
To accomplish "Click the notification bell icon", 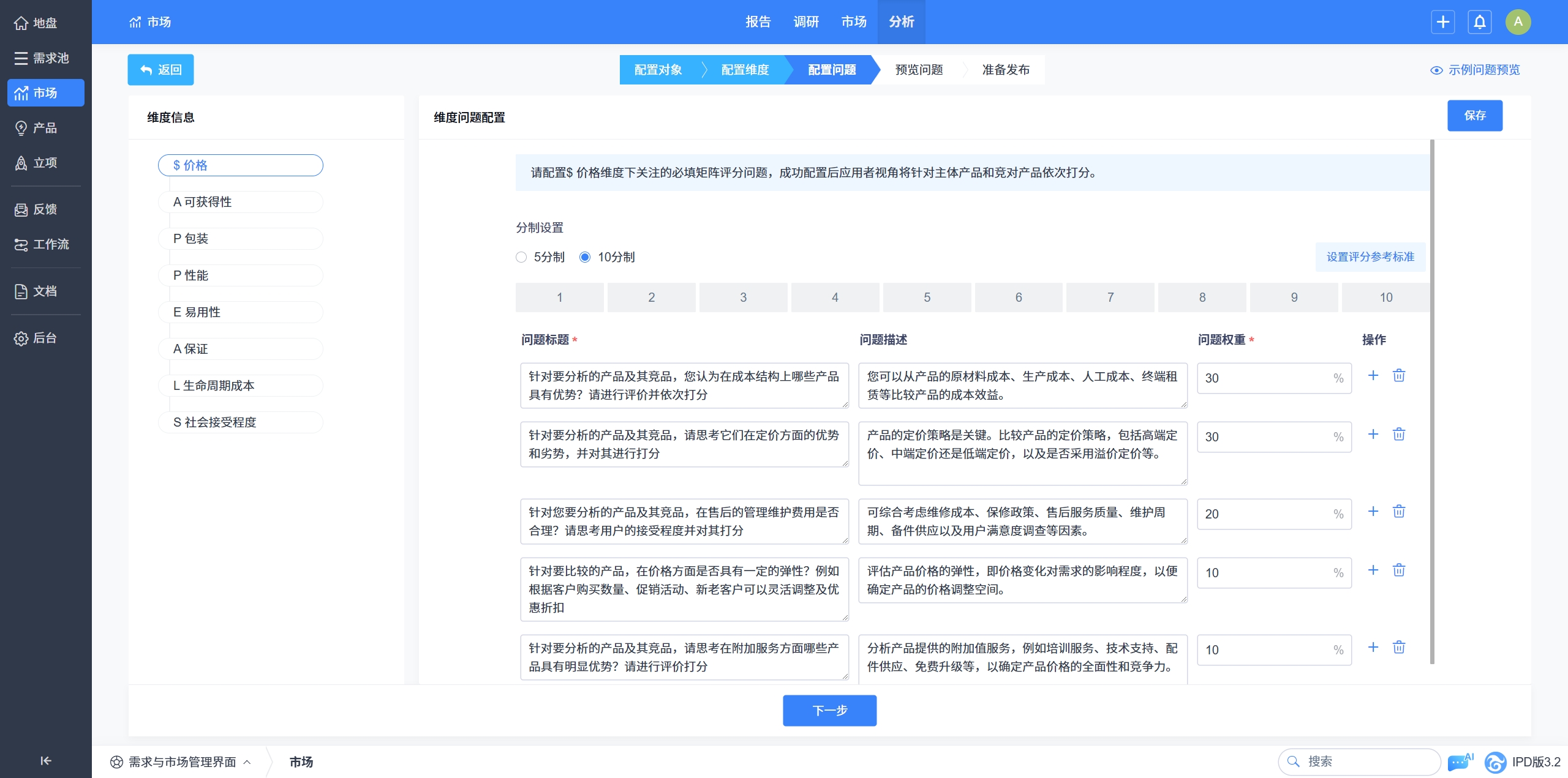I will (x=1479, y=22).
